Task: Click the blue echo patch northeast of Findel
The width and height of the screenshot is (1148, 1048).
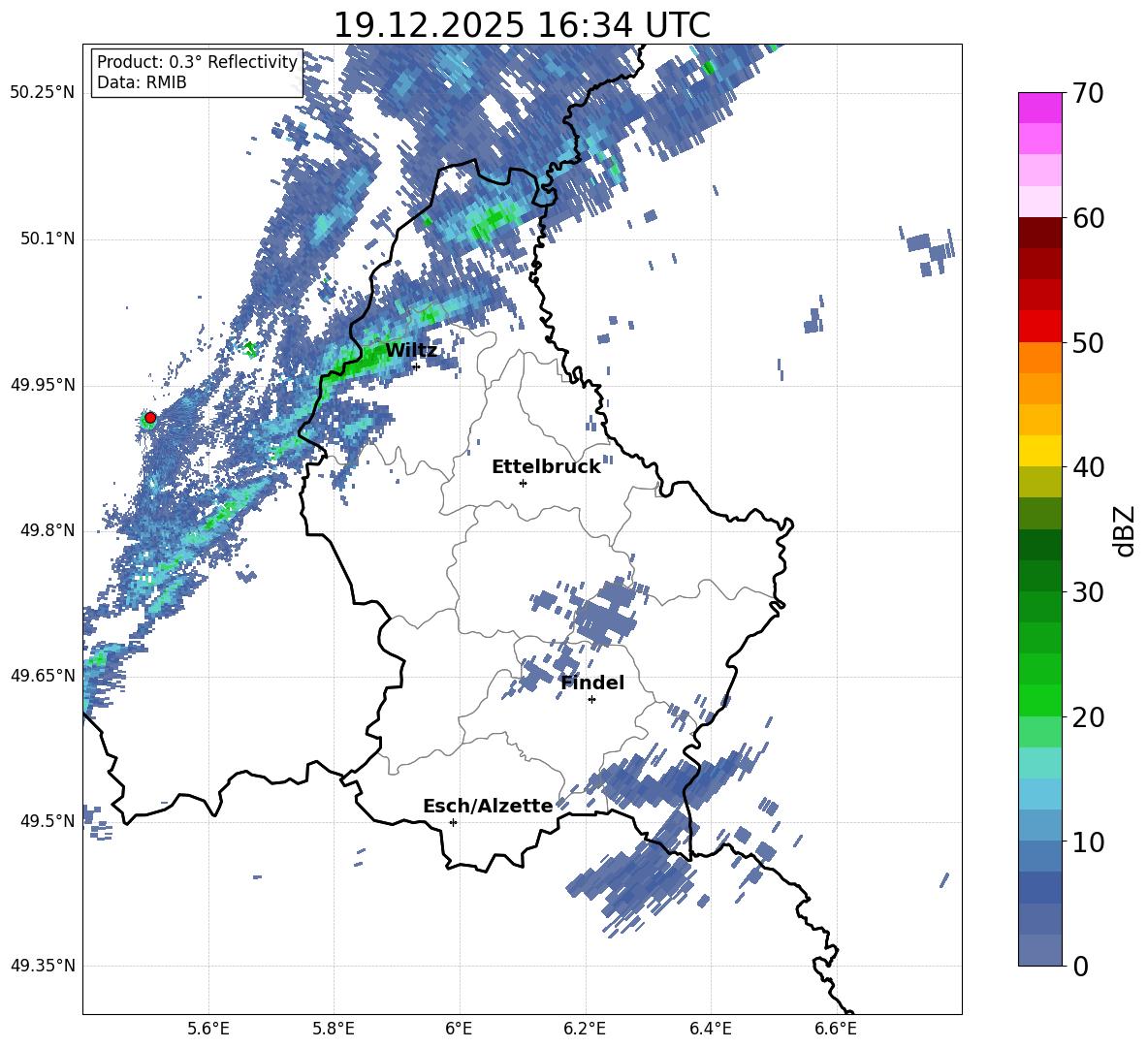Action: point(605,615)
